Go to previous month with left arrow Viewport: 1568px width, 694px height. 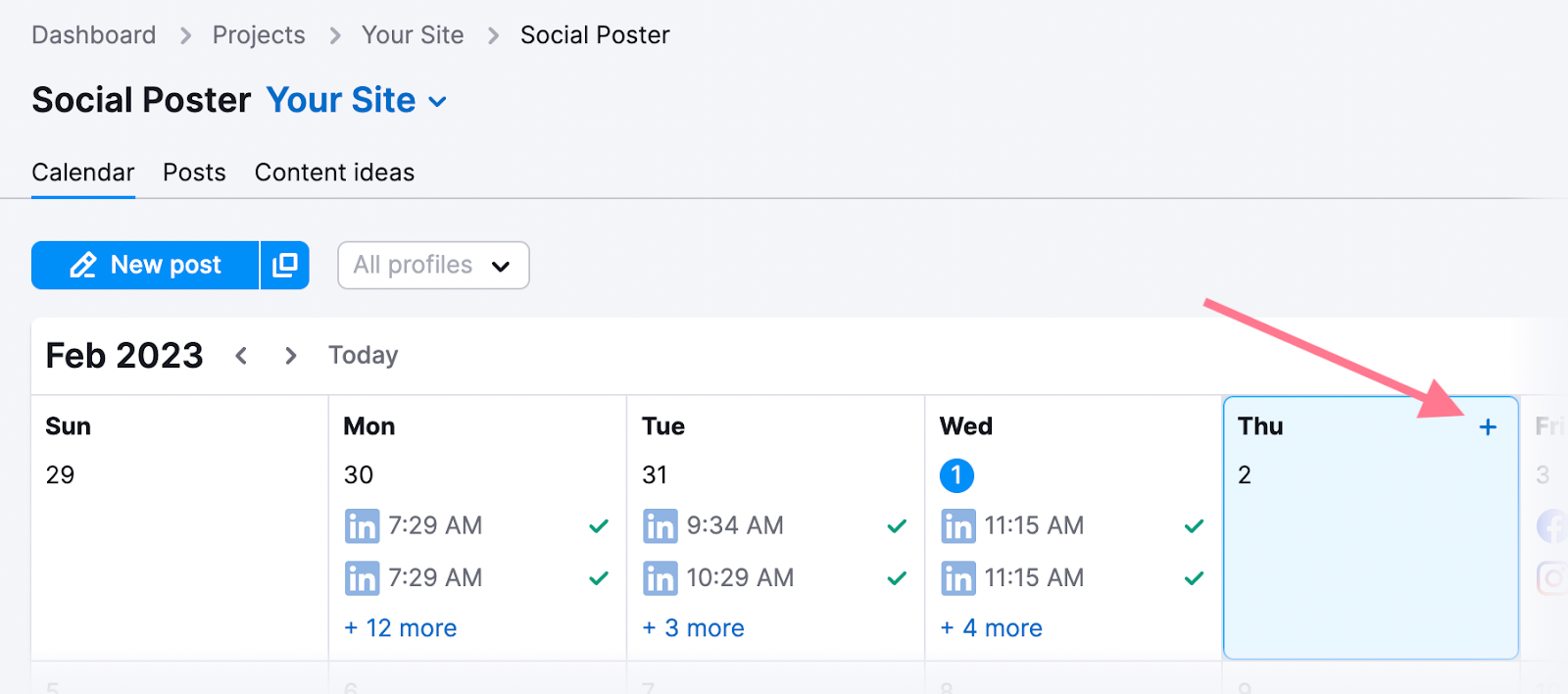(241, 356)
